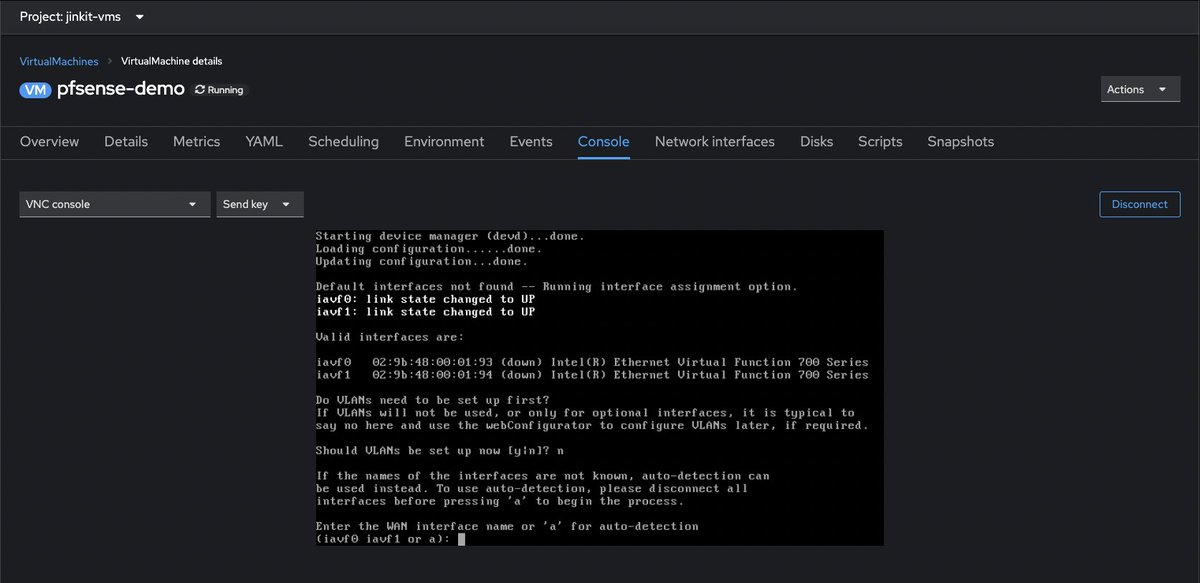Open the Scripts tab
1200x583 pixels.
point(880,142)
